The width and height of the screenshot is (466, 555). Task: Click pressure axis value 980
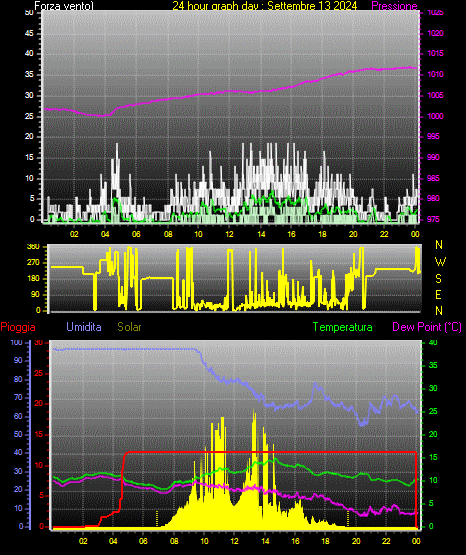(433, 198)
